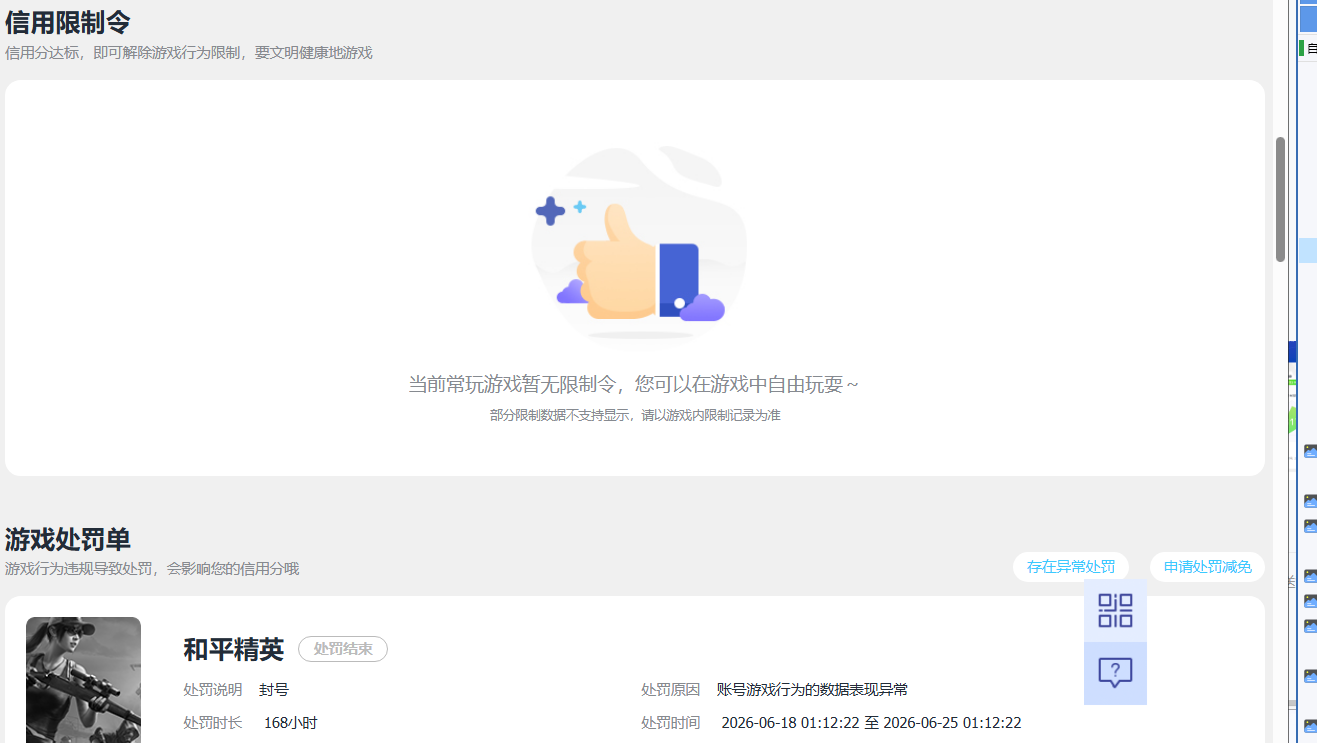Click the 存在异常处罚 button
The width and height of the screenshot is (1317, 743).
click(1071, 567)
